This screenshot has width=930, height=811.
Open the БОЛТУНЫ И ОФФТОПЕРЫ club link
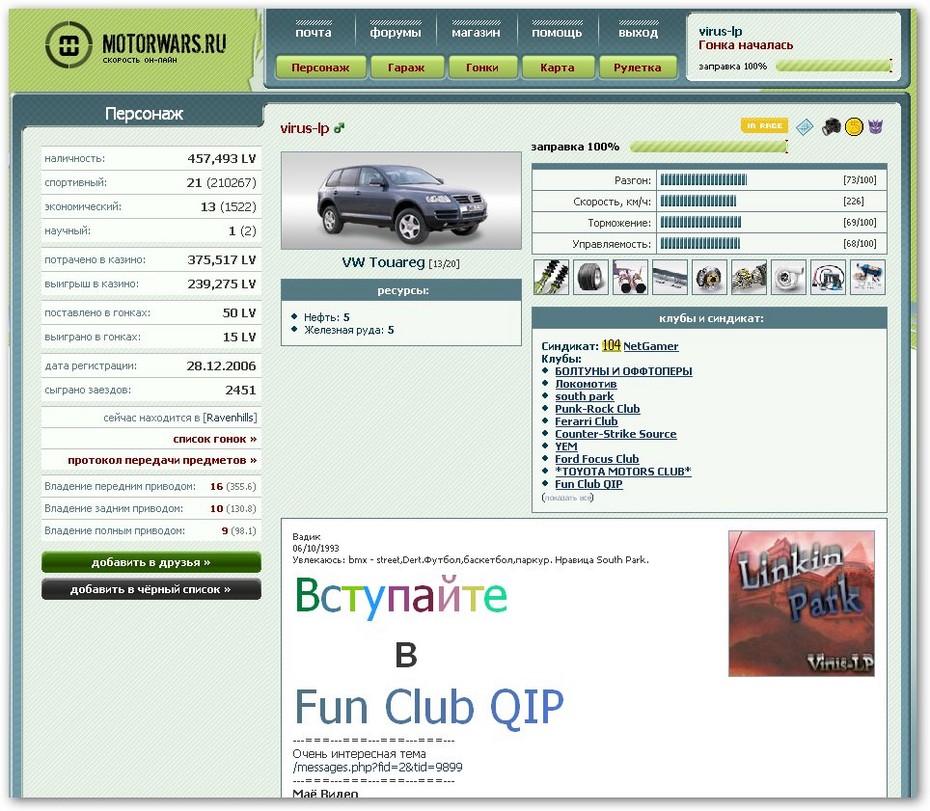click(x=623, y=371)
